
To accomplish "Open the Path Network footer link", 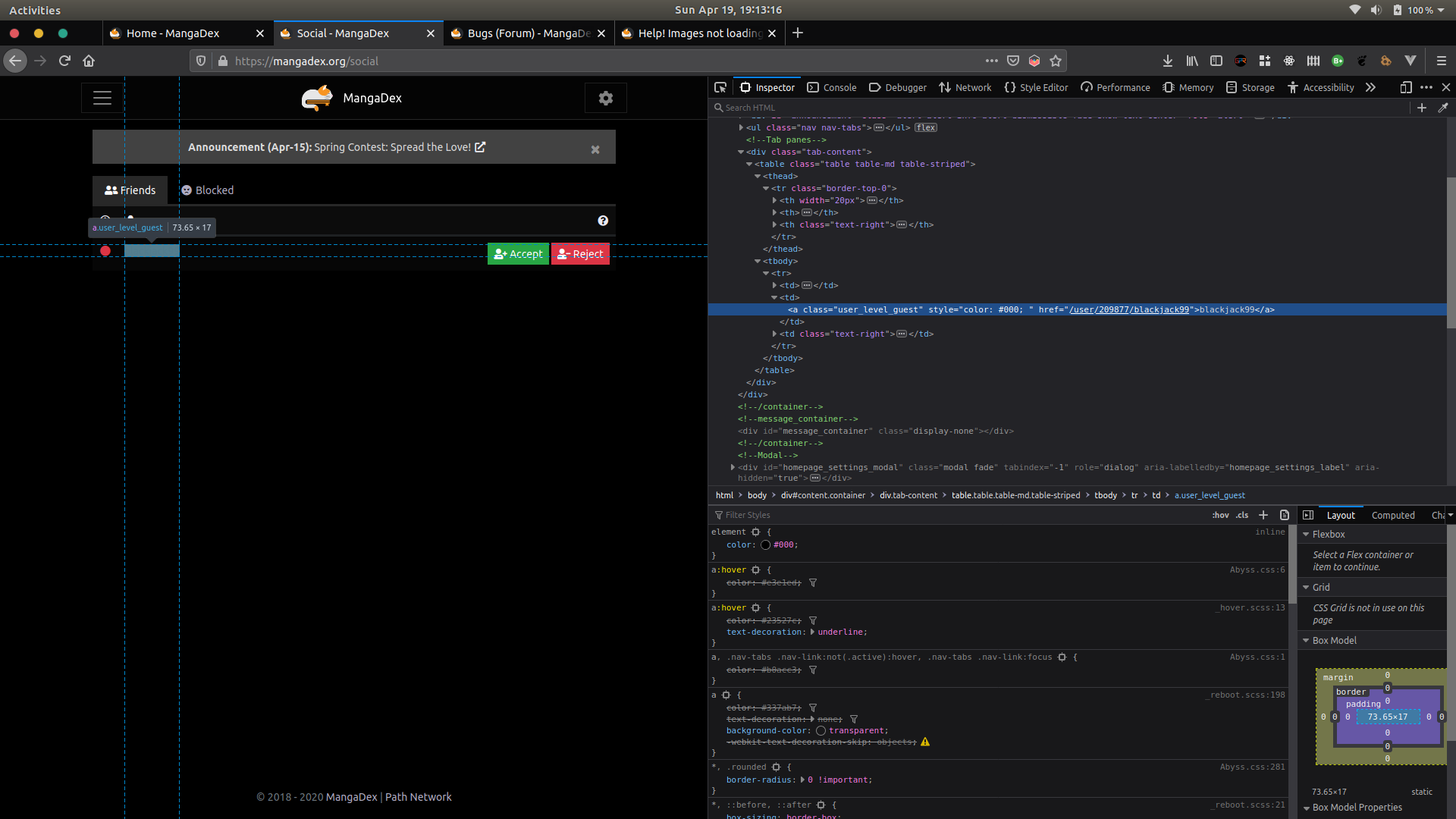I will click(418, 797).
